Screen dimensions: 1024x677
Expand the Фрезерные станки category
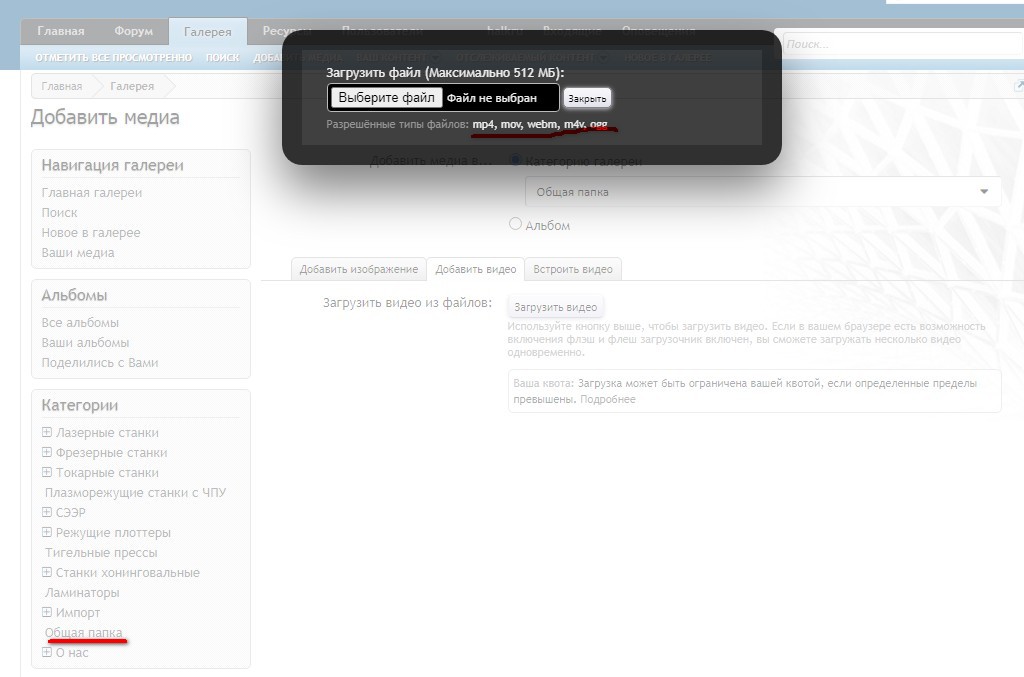(46, 452)
